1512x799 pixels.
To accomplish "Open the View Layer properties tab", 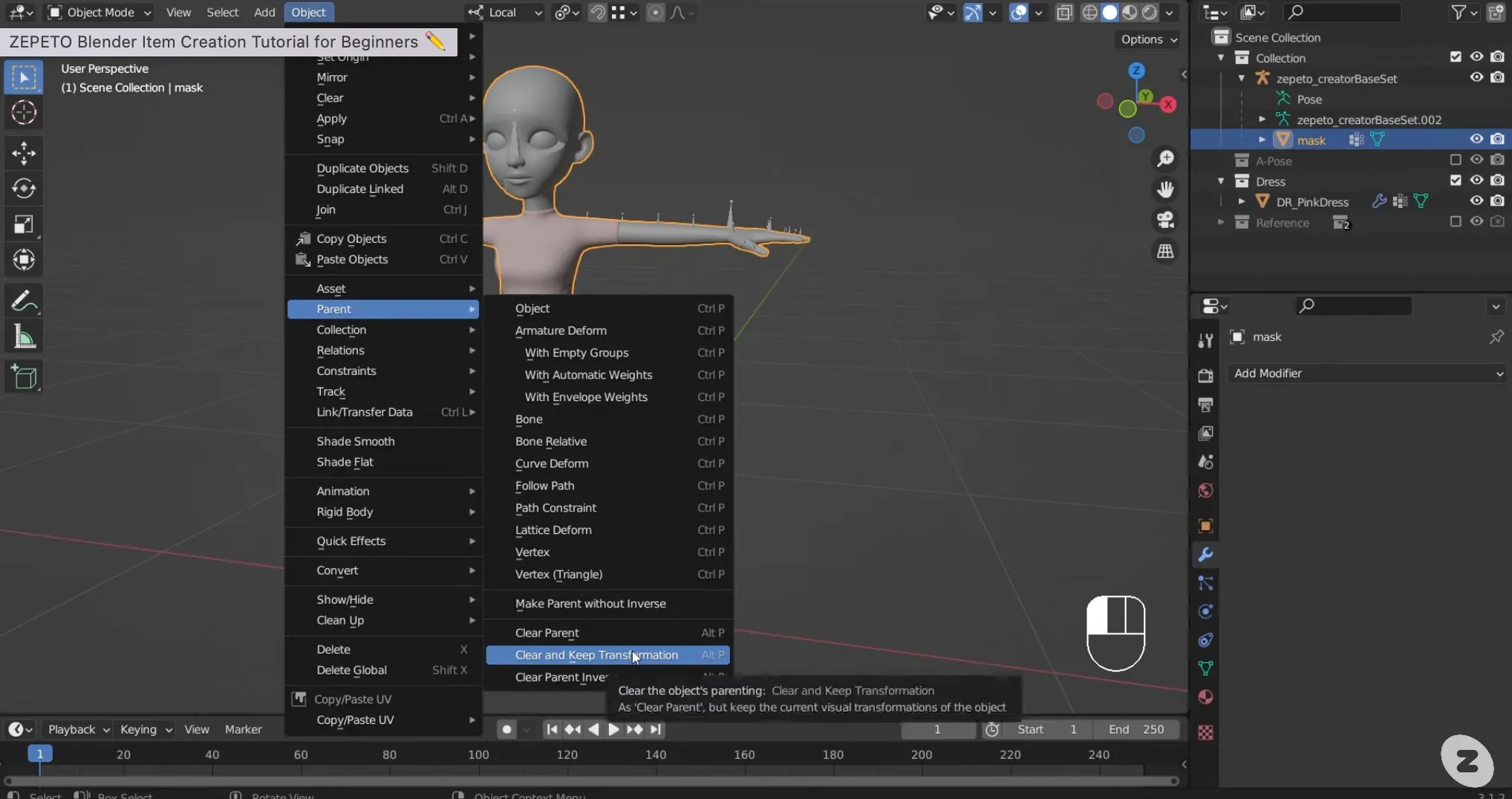I will pyautogui.click(x=1205, y=433).
